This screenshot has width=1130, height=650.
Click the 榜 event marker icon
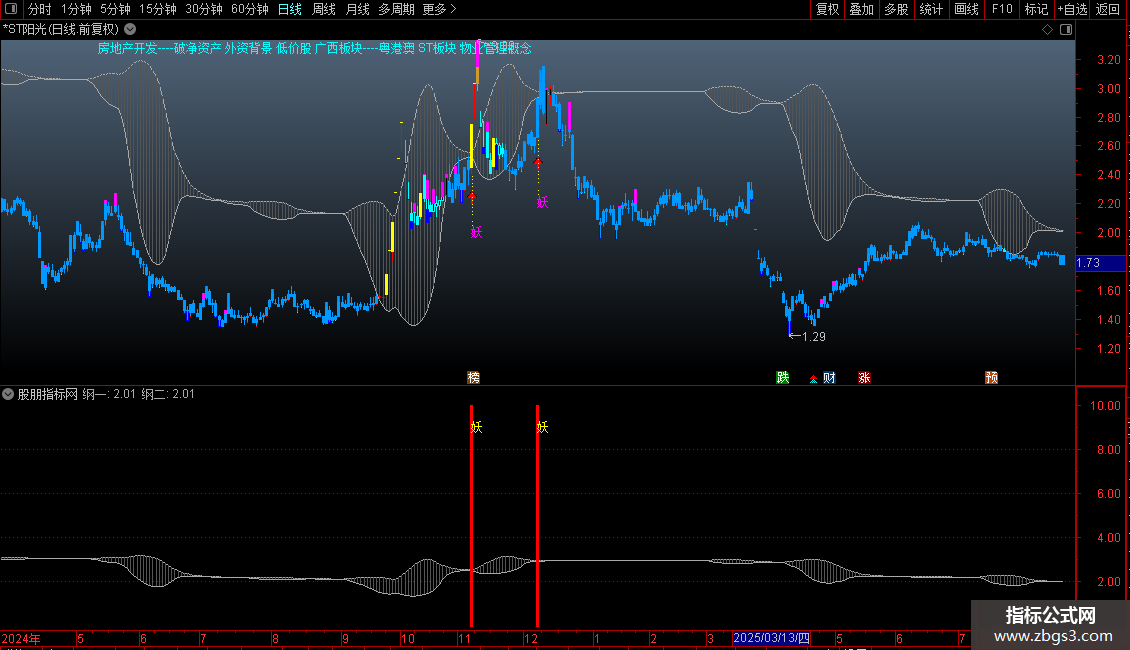[473, 378]
